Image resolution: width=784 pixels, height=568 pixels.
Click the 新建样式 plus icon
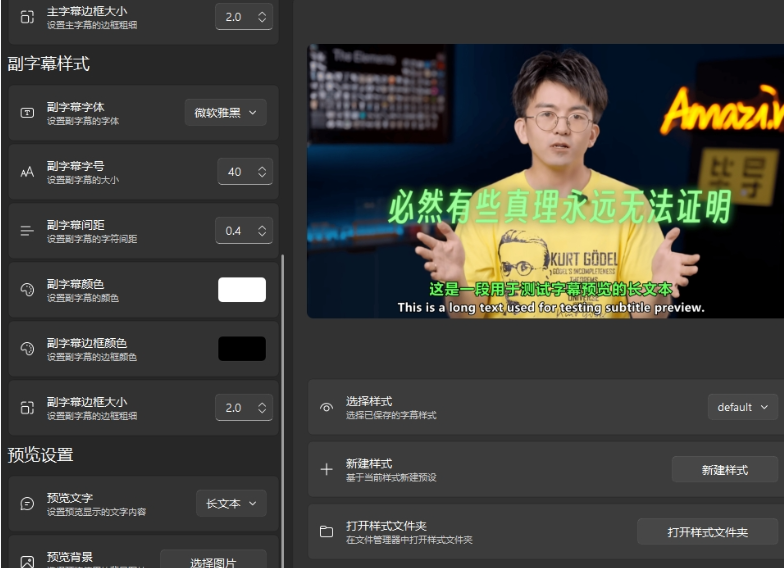(x=326, y=470)
